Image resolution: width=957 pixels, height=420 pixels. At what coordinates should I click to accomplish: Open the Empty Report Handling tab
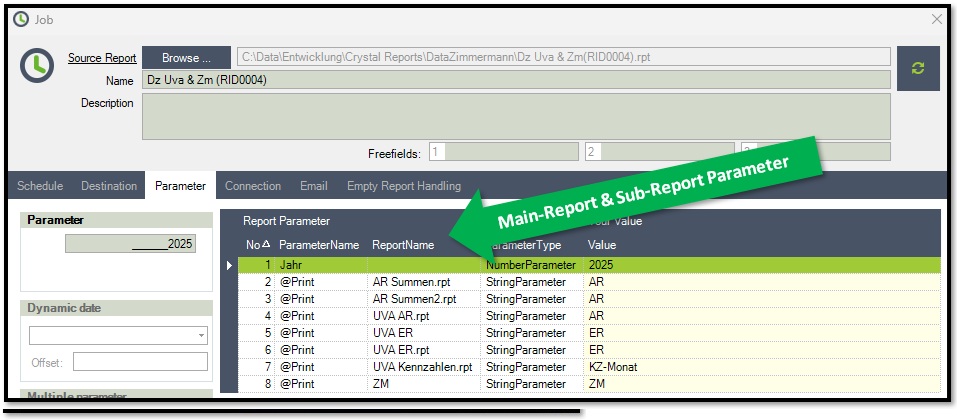404,186
